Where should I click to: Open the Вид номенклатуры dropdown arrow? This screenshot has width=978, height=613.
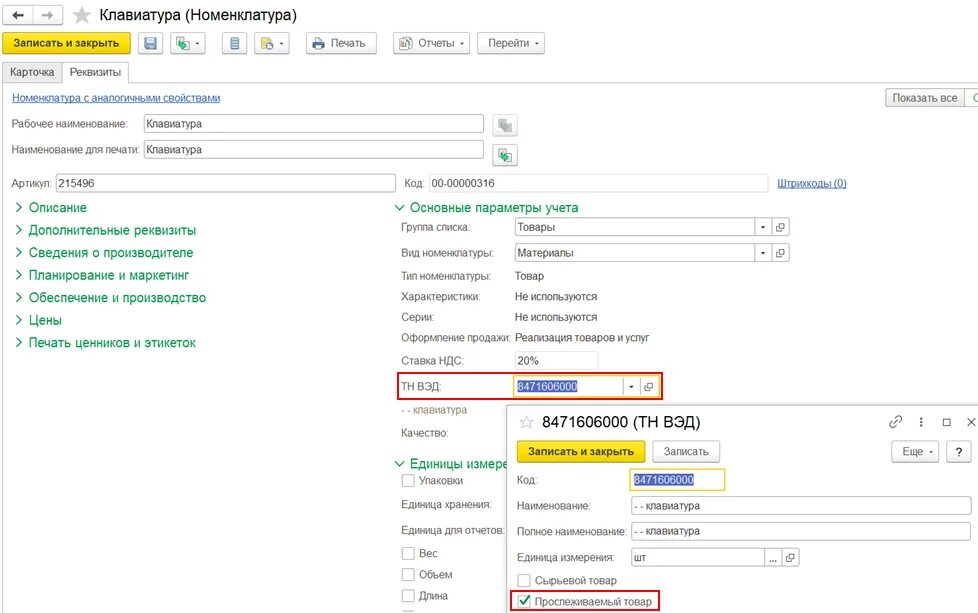(763, 253)
